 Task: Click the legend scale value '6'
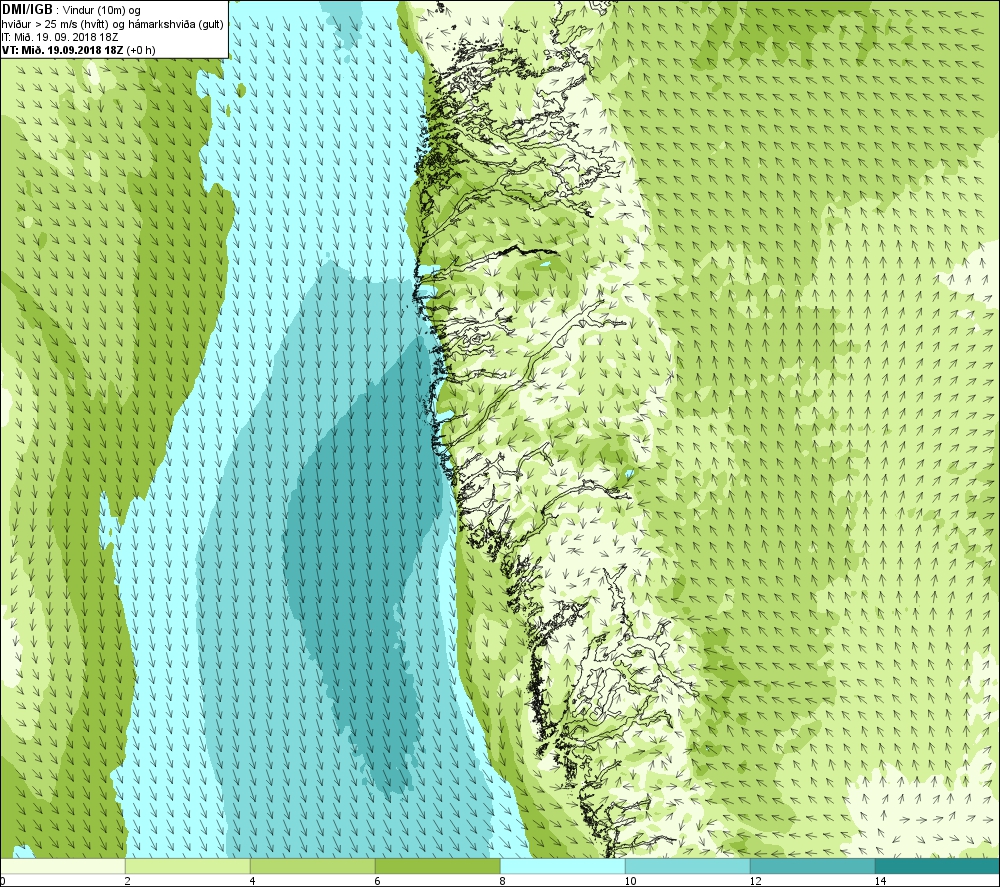[378, 881]
